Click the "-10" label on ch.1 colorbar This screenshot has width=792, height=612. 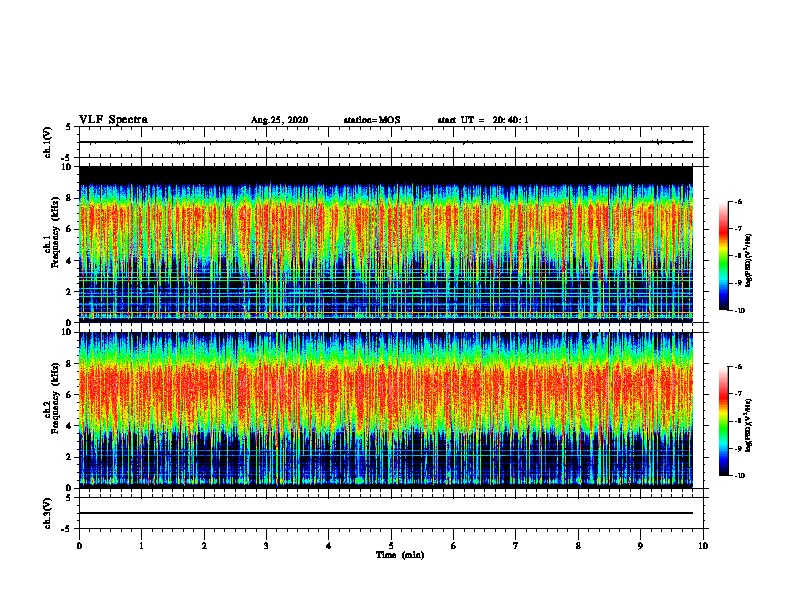point(740,311)
